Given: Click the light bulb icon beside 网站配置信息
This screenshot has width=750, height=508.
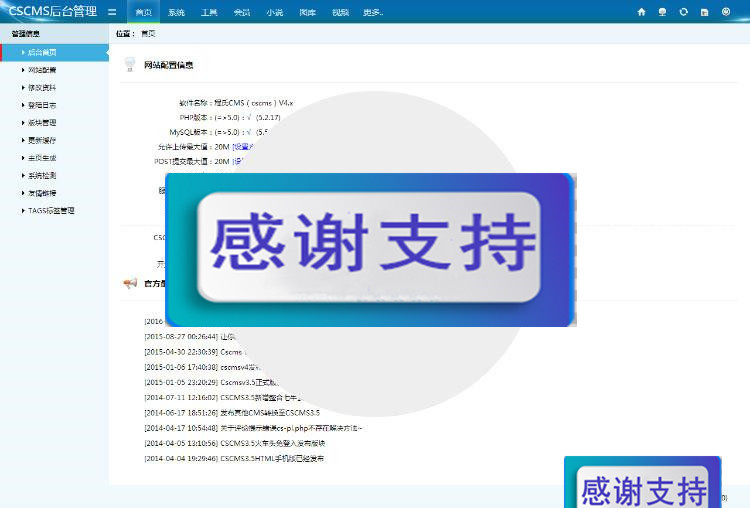Looking at the screenshot, I should [130, 65].
